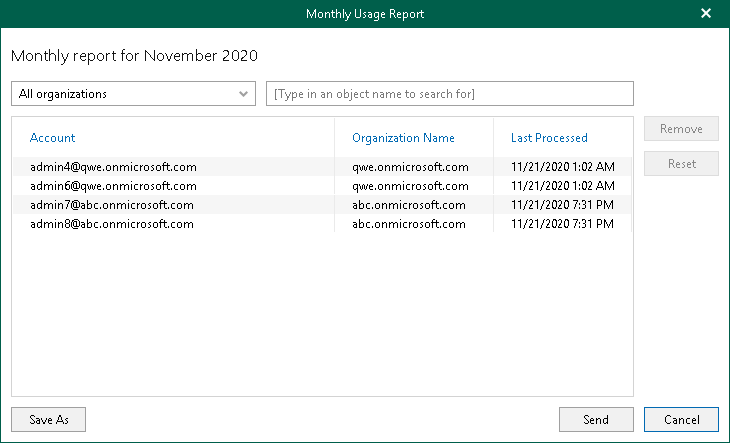Sort by Organization Name column header
This screenshot has height=443, width=730.
point(403,138)
